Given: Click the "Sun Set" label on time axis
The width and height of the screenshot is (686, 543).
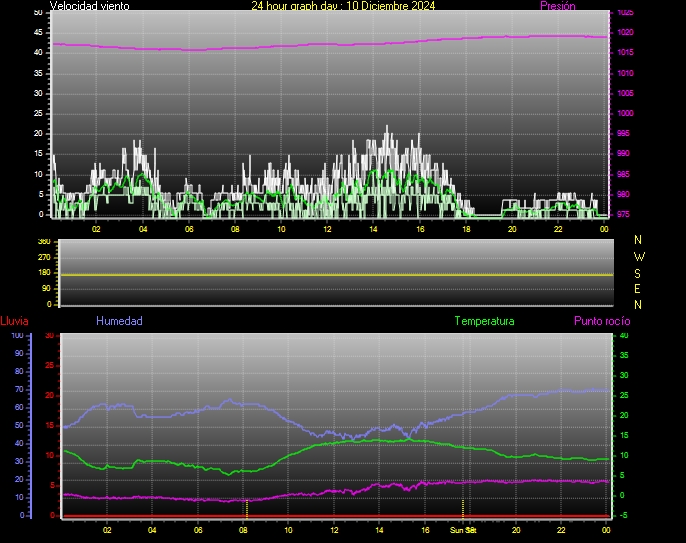Looking at the screenshot, I should 463,530.
